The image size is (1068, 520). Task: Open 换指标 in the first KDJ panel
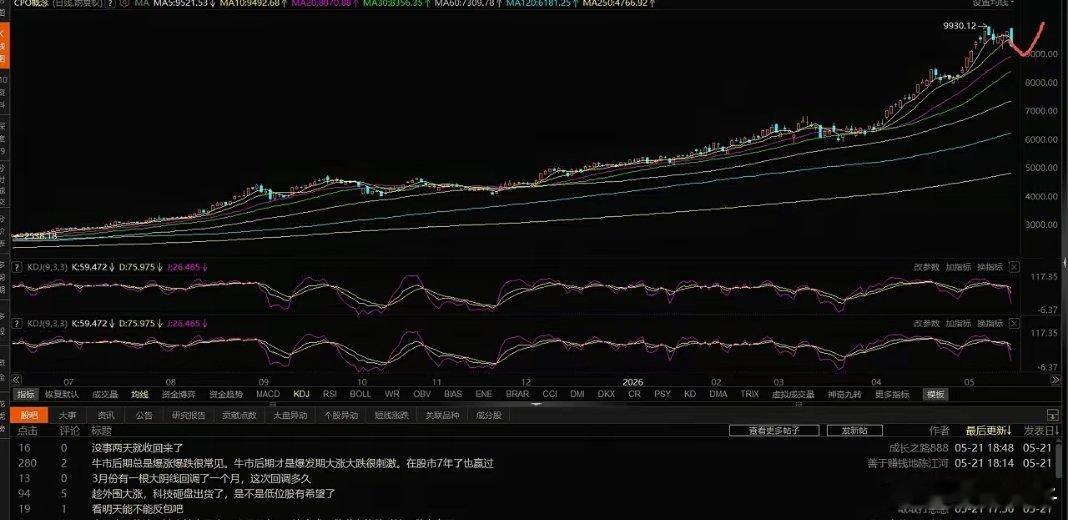990,267
